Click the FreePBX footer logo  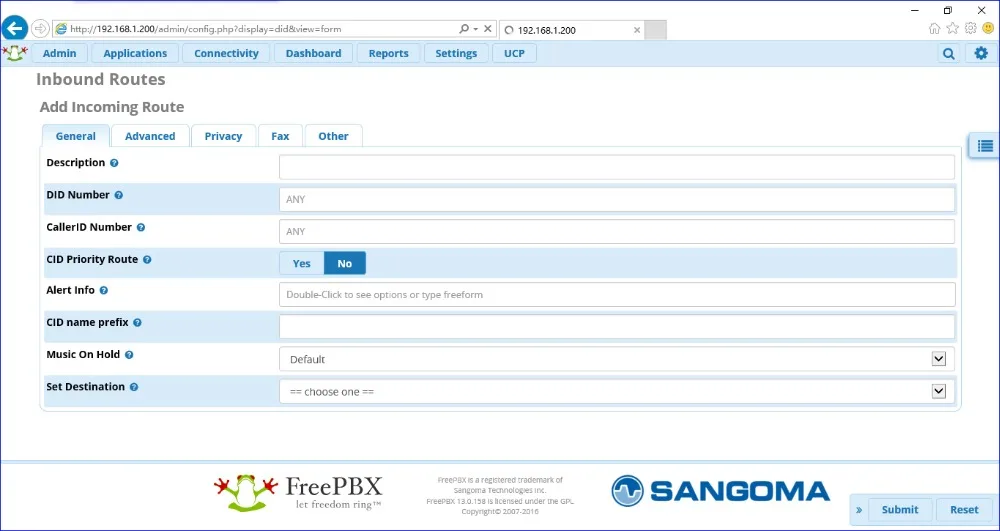298,493
